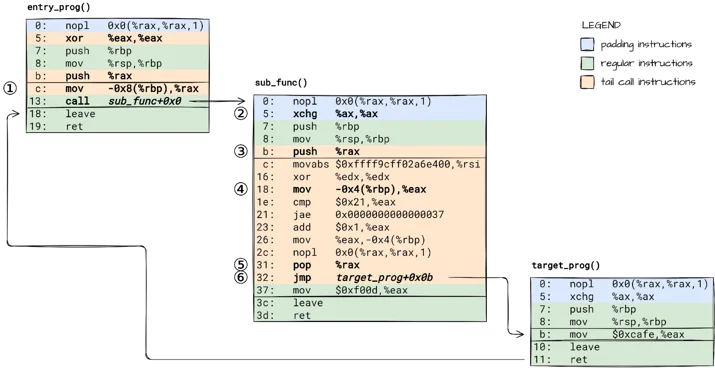Select target_prog's "nopl 0x0(%rax,%rax,1)" line
The image size is (715, 368).
tap(623, 284)
